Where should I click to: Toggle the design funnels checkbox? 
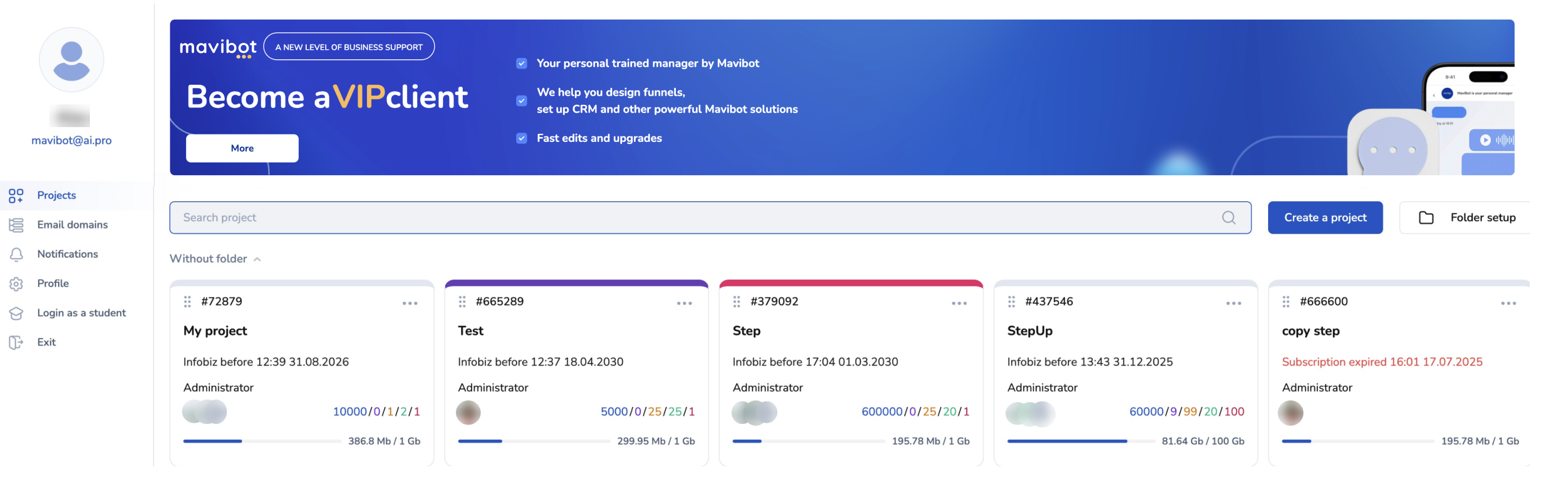521,101
